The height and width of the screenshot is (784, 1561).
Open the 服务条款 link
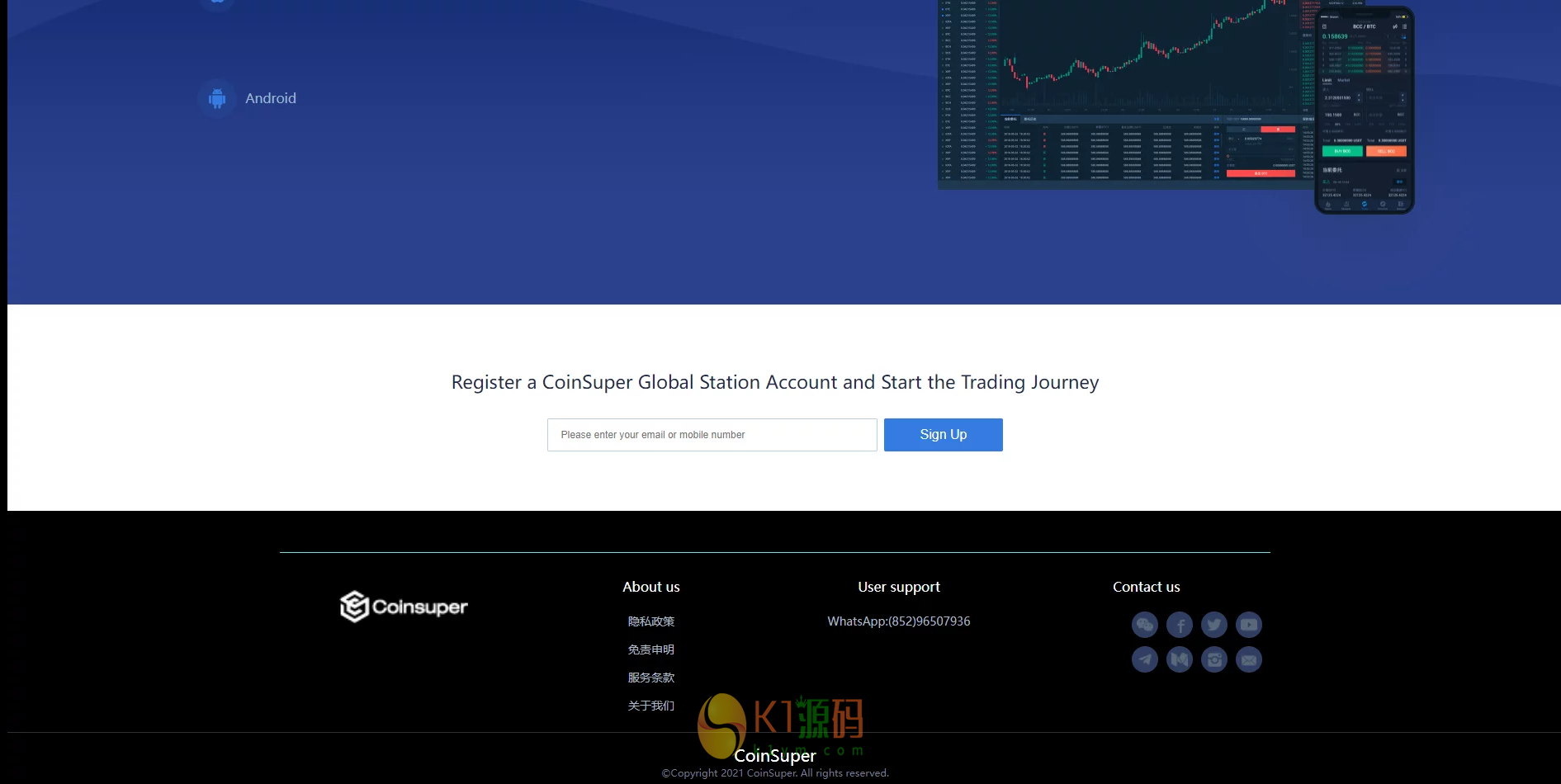tap(651, 678)
